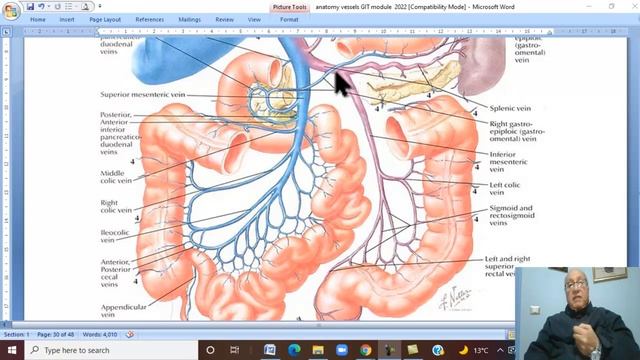
Task: Click the Picture Tools contextual tab header
Action: [x=289, y=7]
